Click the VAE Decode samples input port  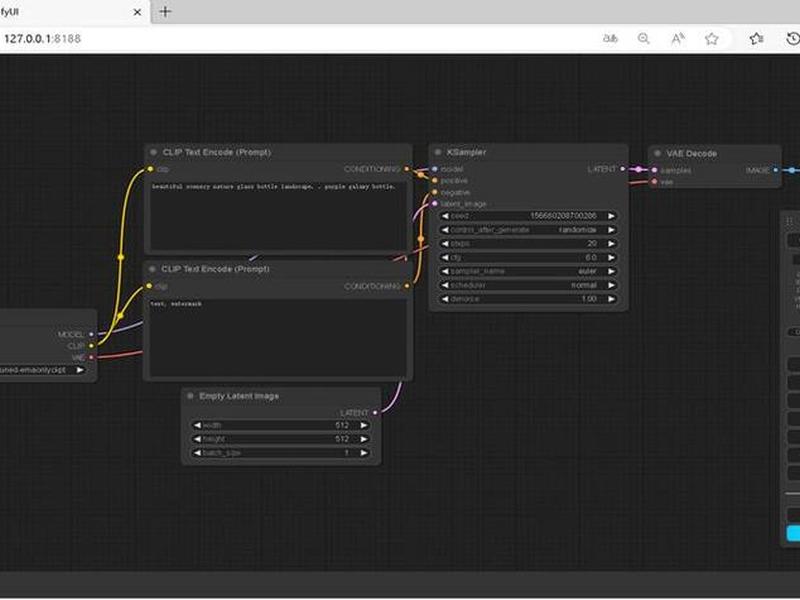[655, 170]
